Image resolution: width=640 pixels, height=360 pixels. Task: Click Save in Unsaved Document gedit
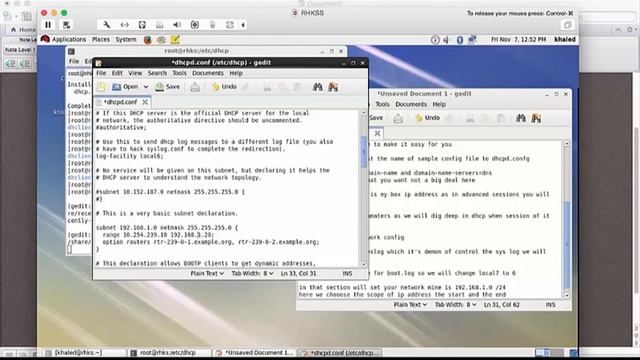(x=376, y=118)
